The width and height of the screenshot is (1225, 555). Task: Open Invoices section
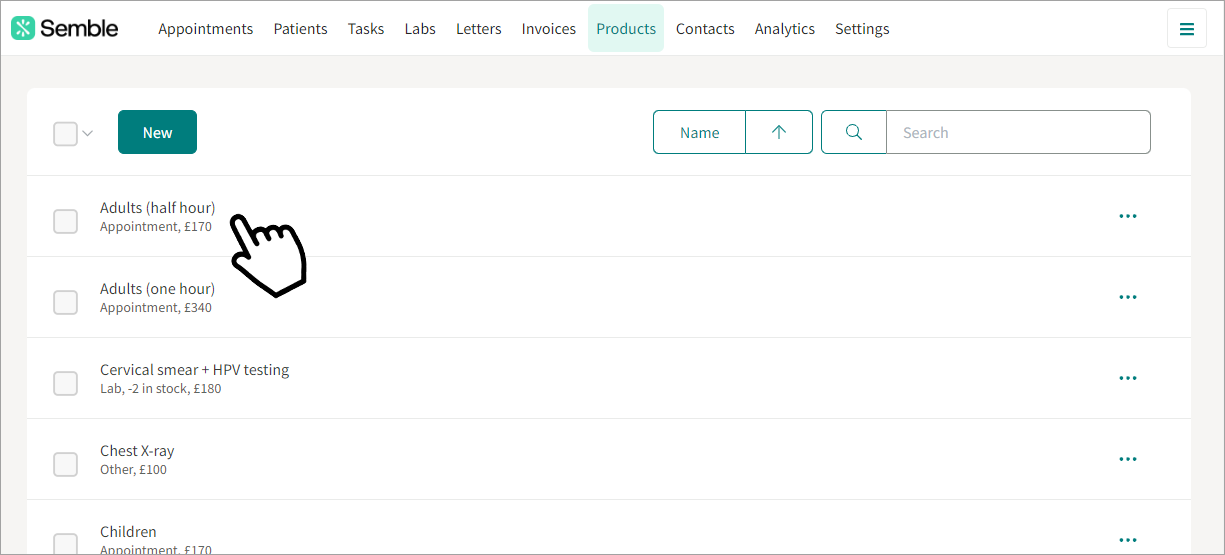[x=549, y=29]
